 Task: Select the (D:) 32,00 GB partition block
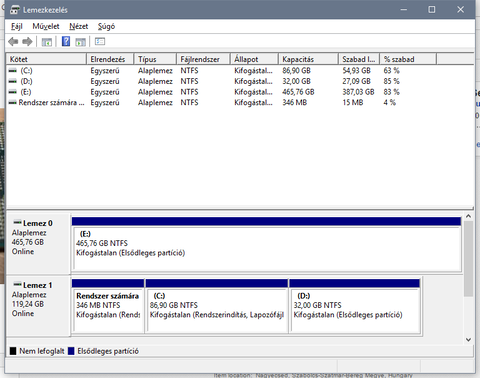coord(355,306)
